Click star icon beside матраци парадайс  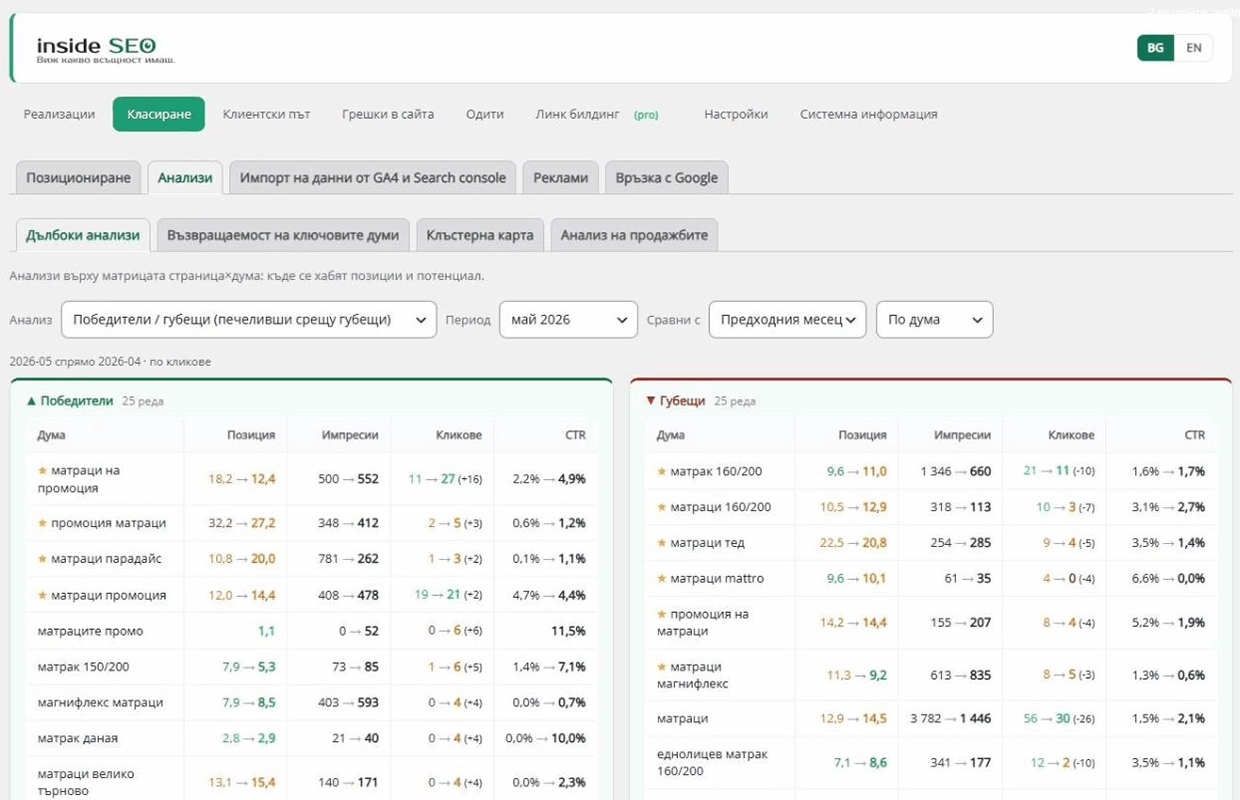coord(42,559)
